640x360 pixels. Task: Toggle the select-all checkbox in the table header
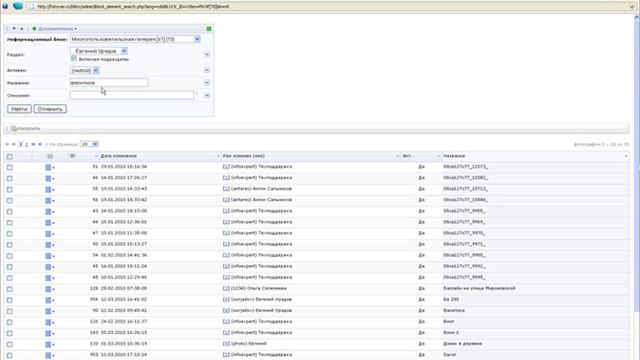pos(9,157)
